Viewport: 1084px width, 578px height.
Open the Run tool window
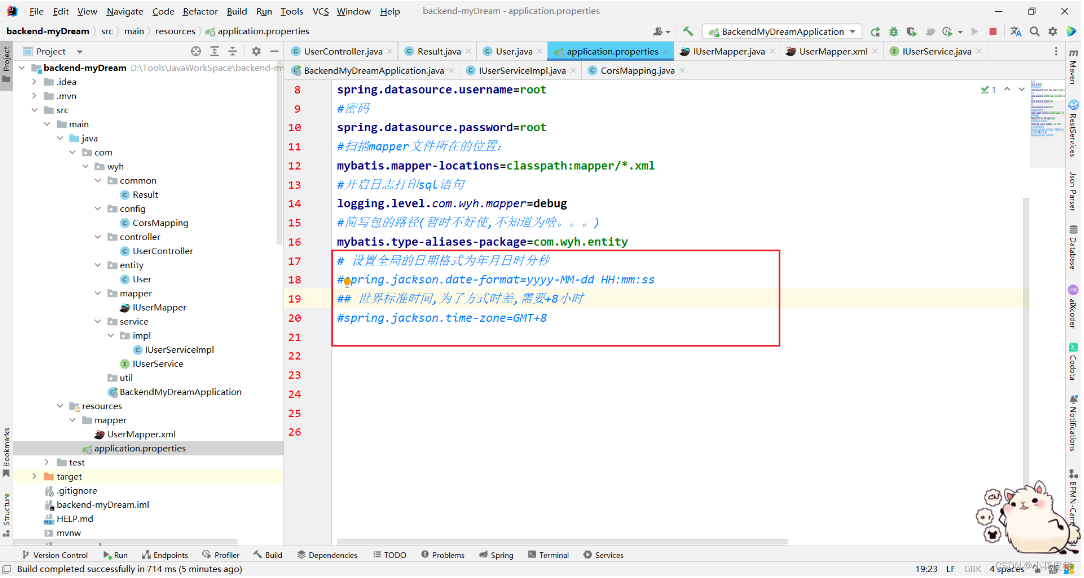coord(115,555)
